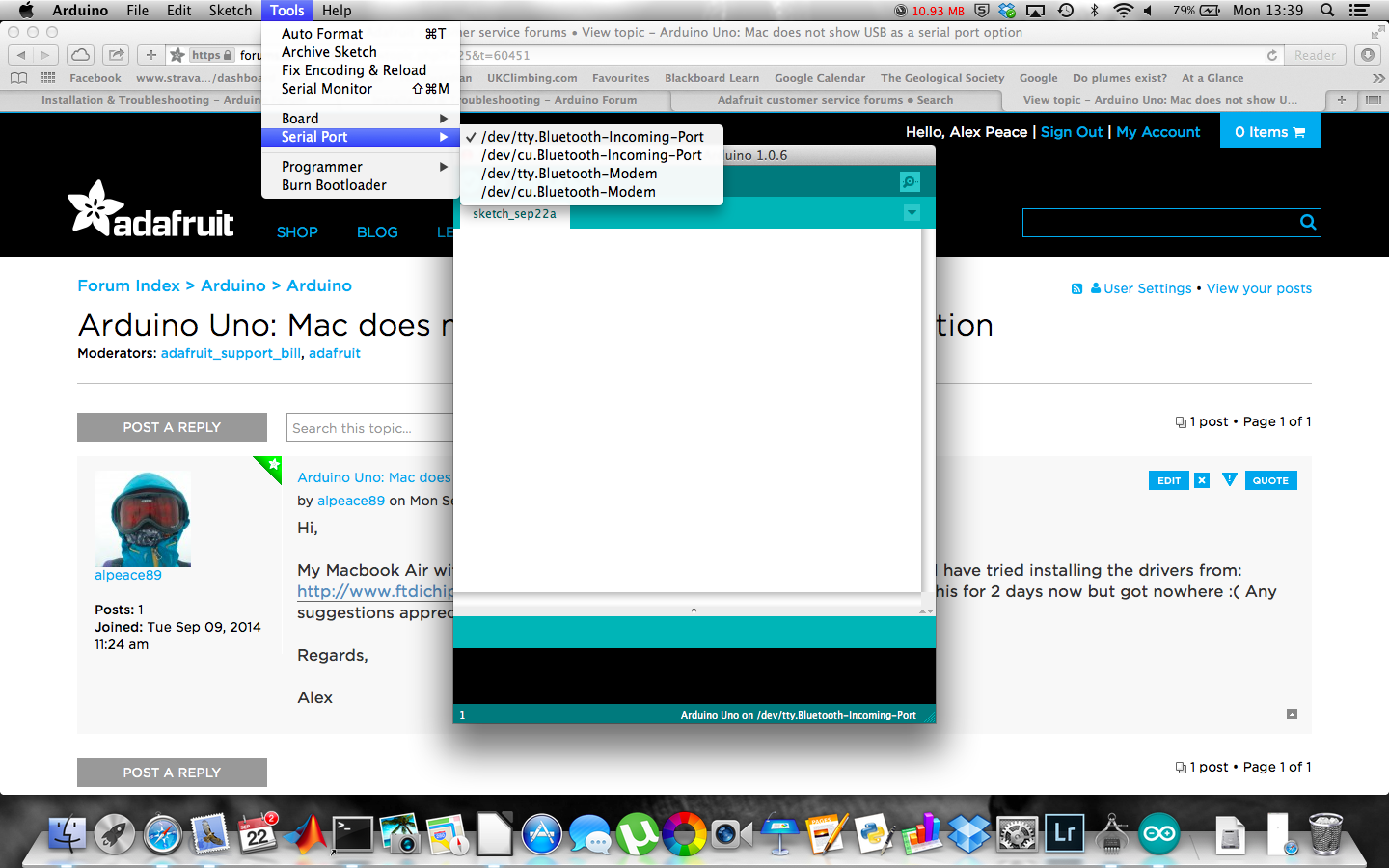Show Top Sites grid in Safari
The image size is (1389, 868).
click(x=47, y=78)
